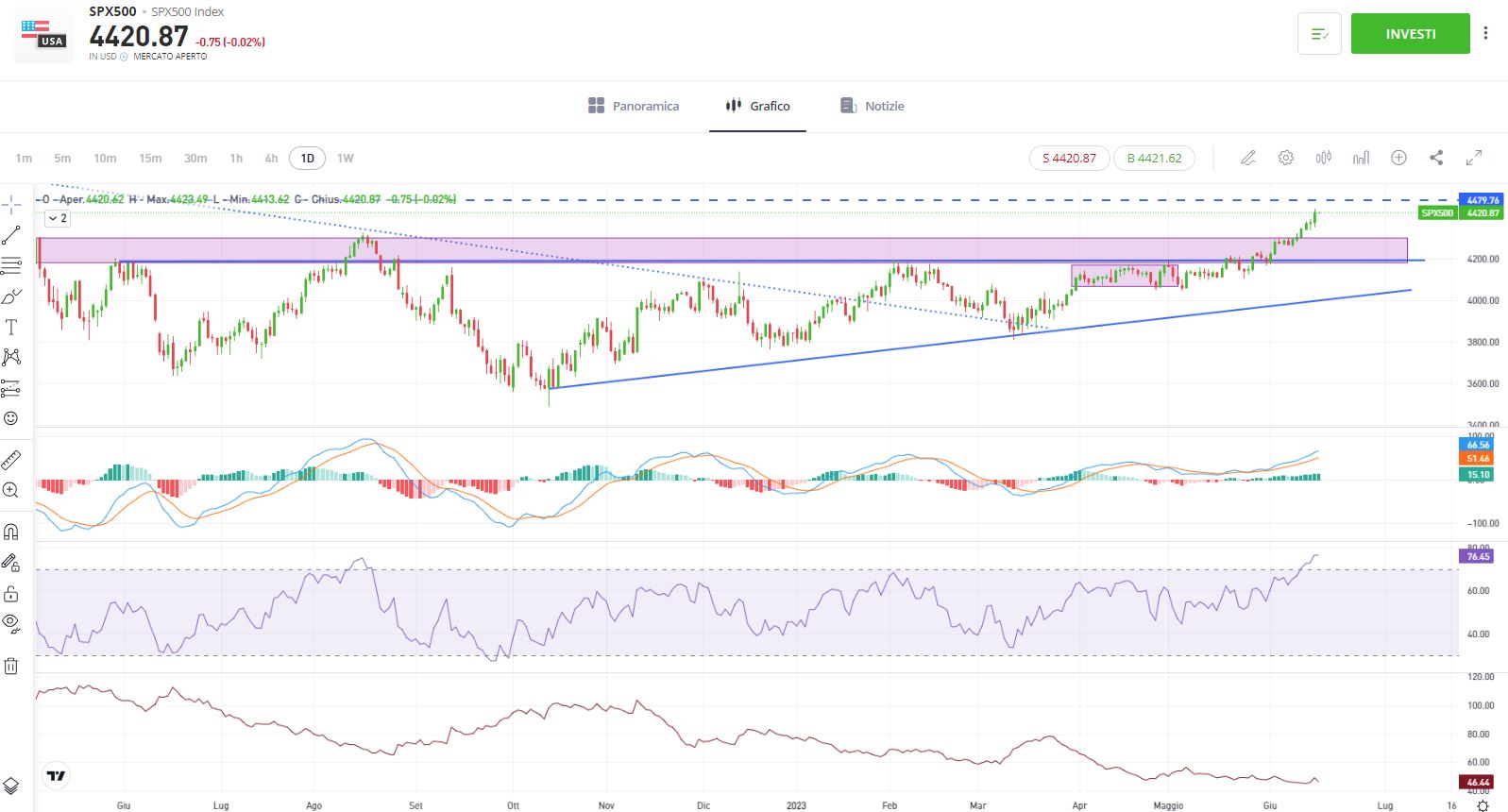Click MACD value label 66.56
The width and height of the screenshot is (1508, 812).
[x=1478, y=445]
